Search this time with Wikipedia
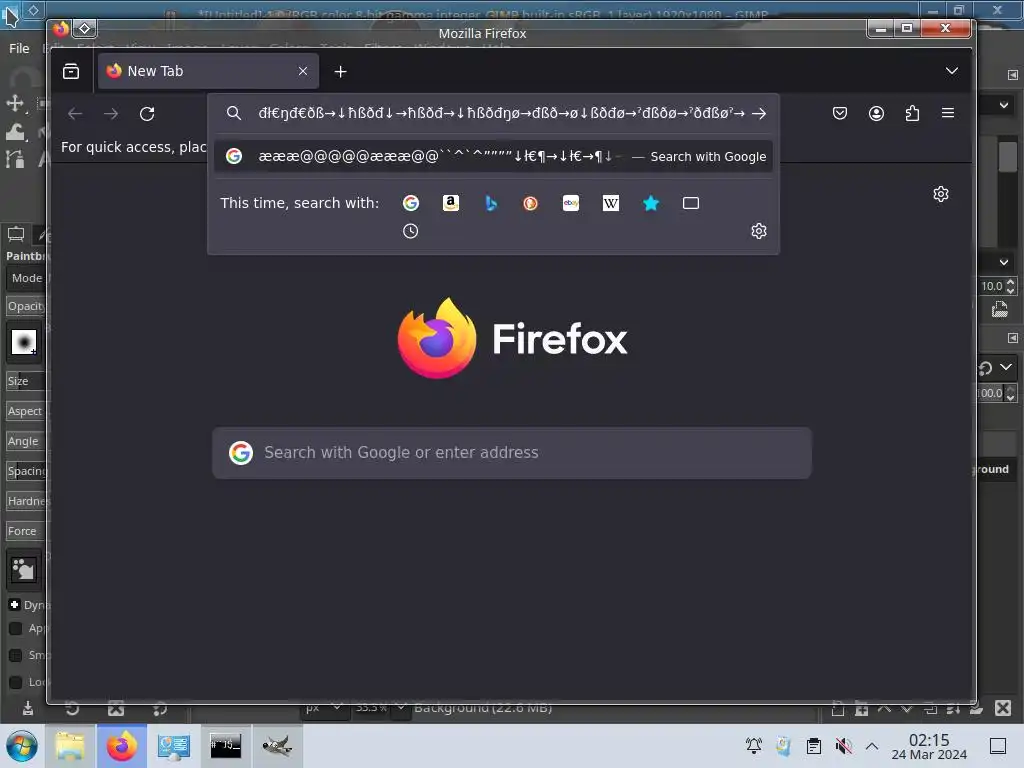Viewport: 1024px width, 768px height. [x=611, y=203]
